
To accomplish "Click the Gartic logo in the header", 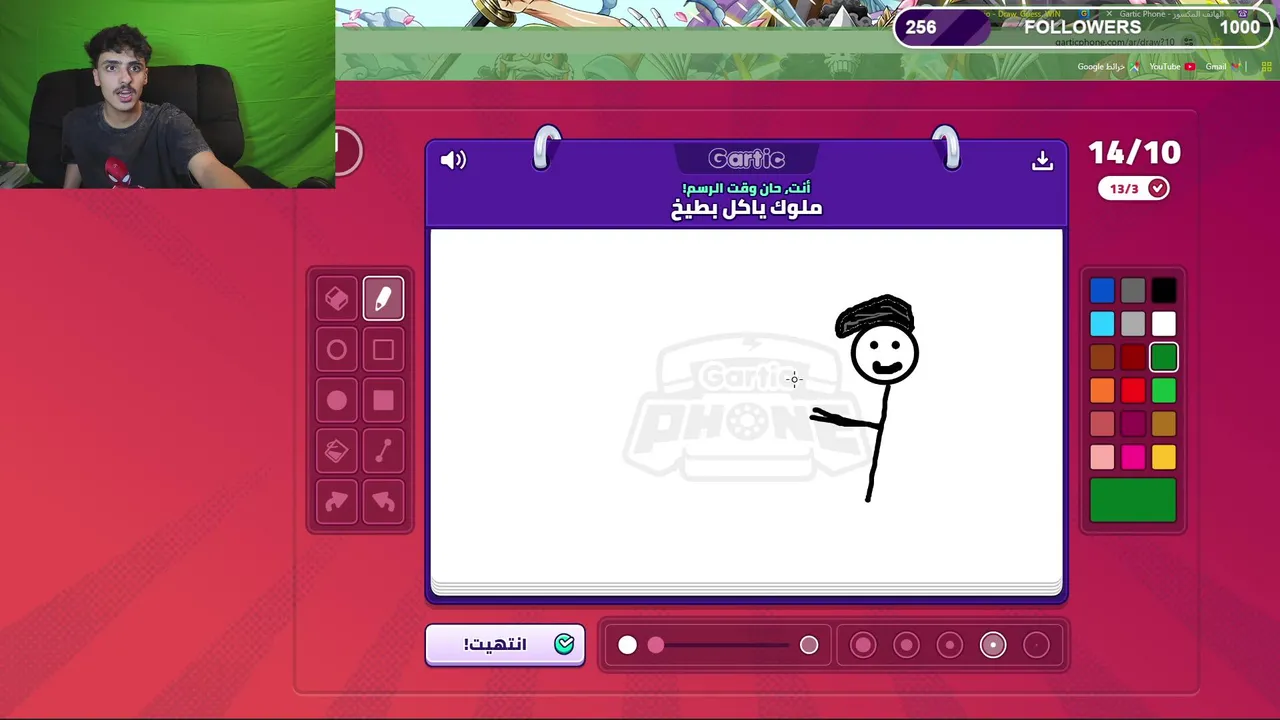I will (x=747, y=159).
